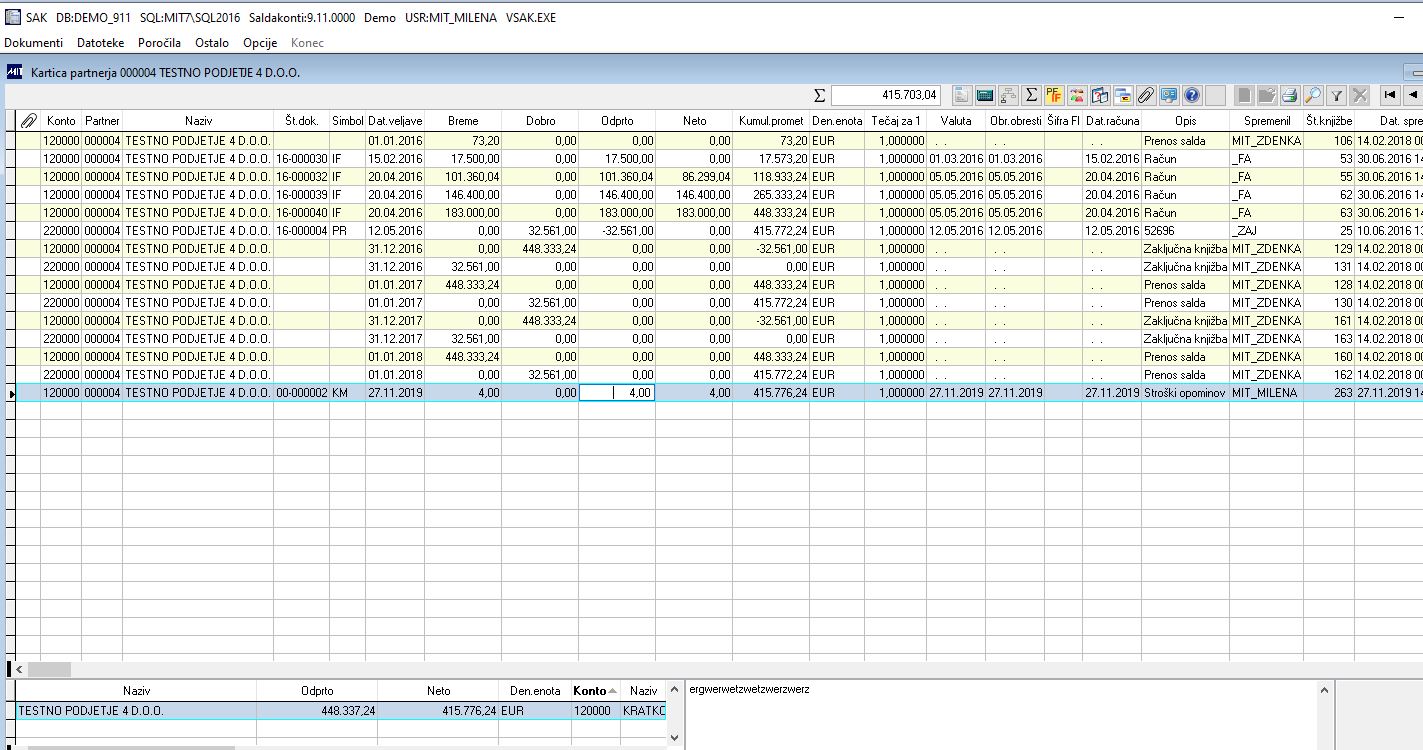This screenshot has height=750, width=1423.
Task: Click the Spremenil column header
Action: pos(1266,120)
